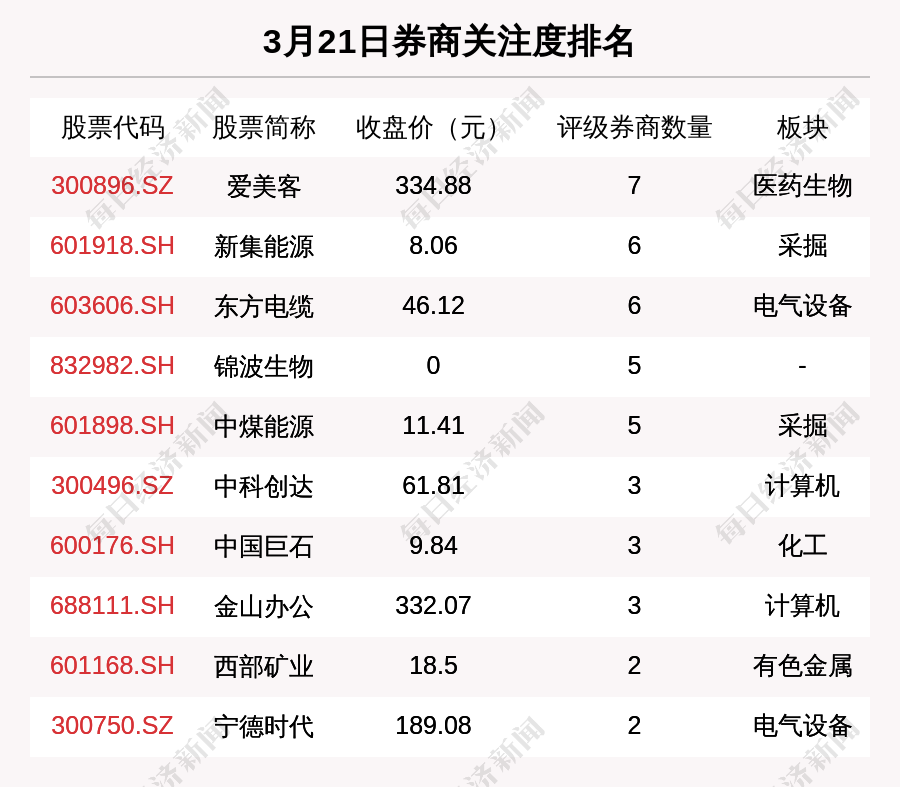This screenshot has height=787, width=900.
Task: Click sector 采掘 for 新集能源
Action: tap(802, 246)
